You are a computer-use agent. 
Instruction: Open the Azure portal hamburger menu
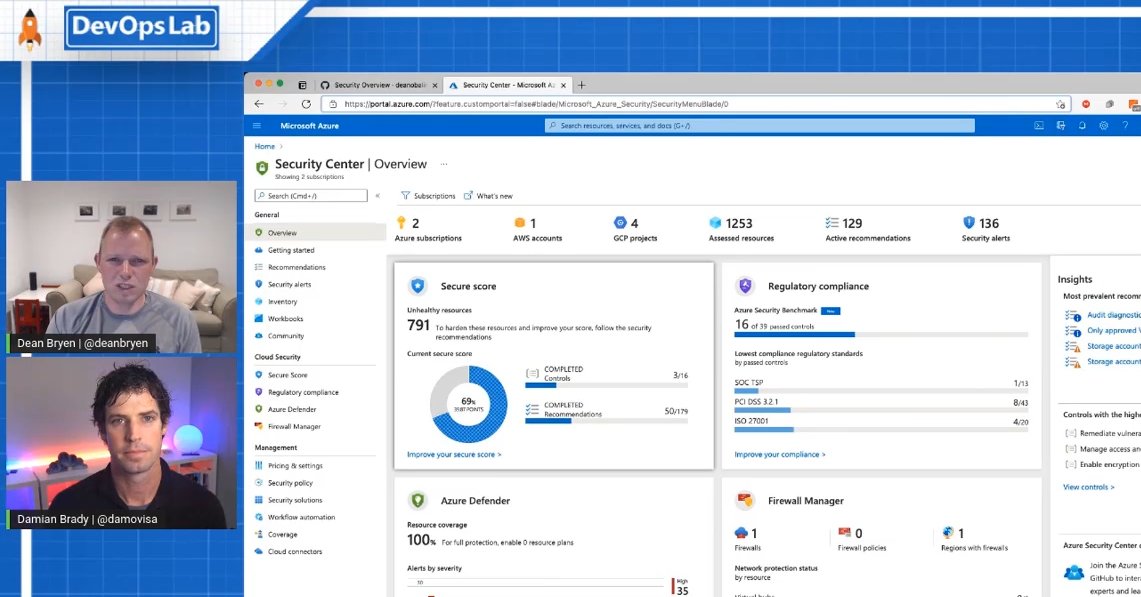(x=257, y=125)
